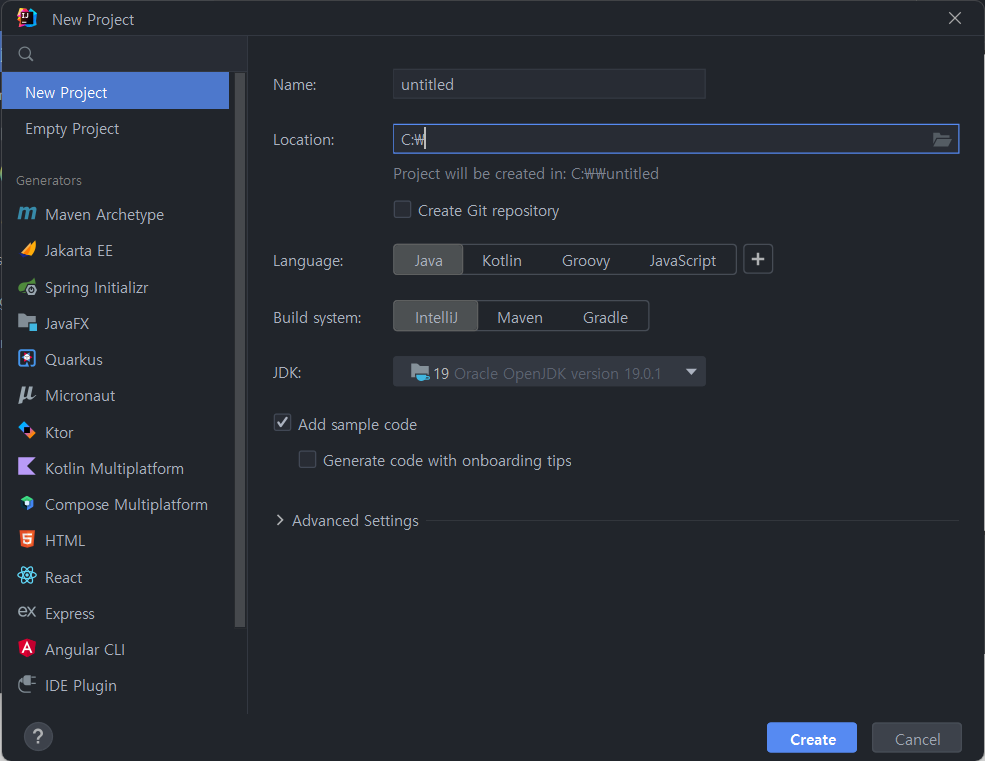Select the Ktor generator icon
Image resolution: width=985 pixels, height=761 pixels.
coord(27,431)
